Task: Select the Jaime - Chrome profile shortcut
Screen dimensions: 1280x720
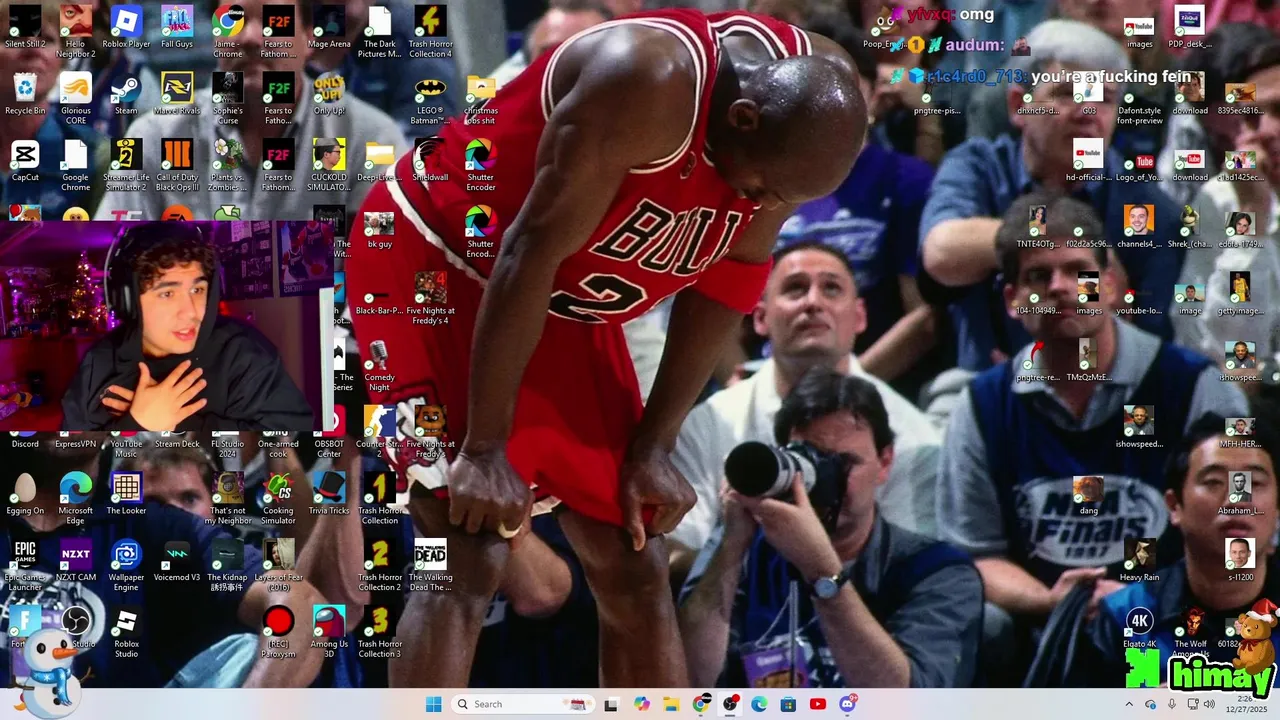Action: point(228,31)
